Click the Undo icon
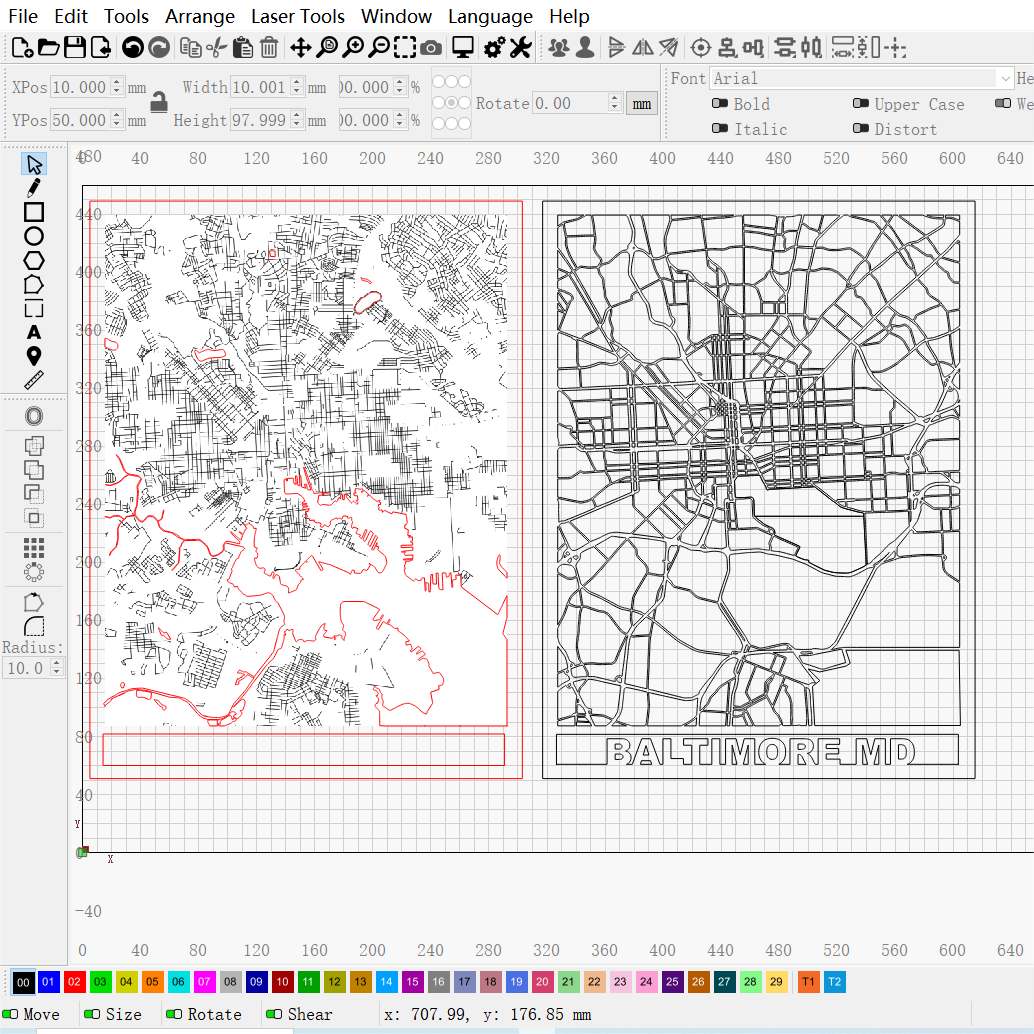The height and width of the screenshot is (1034, 1034). (131, 46)
